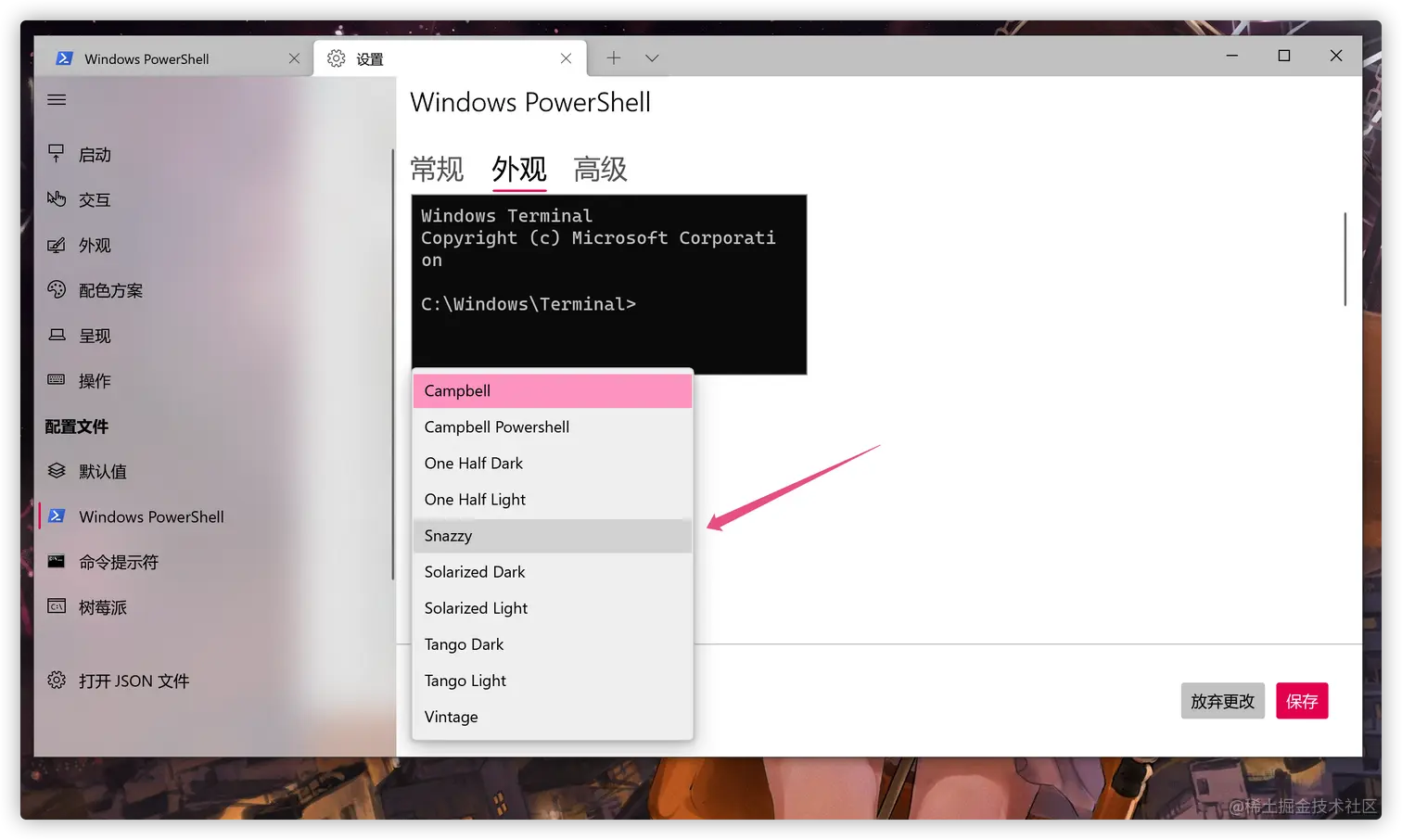Click the Startup (启动) sidebar icon
Image resolution: width=1402 pixels, height=840 pixels.
coord(57,154)
